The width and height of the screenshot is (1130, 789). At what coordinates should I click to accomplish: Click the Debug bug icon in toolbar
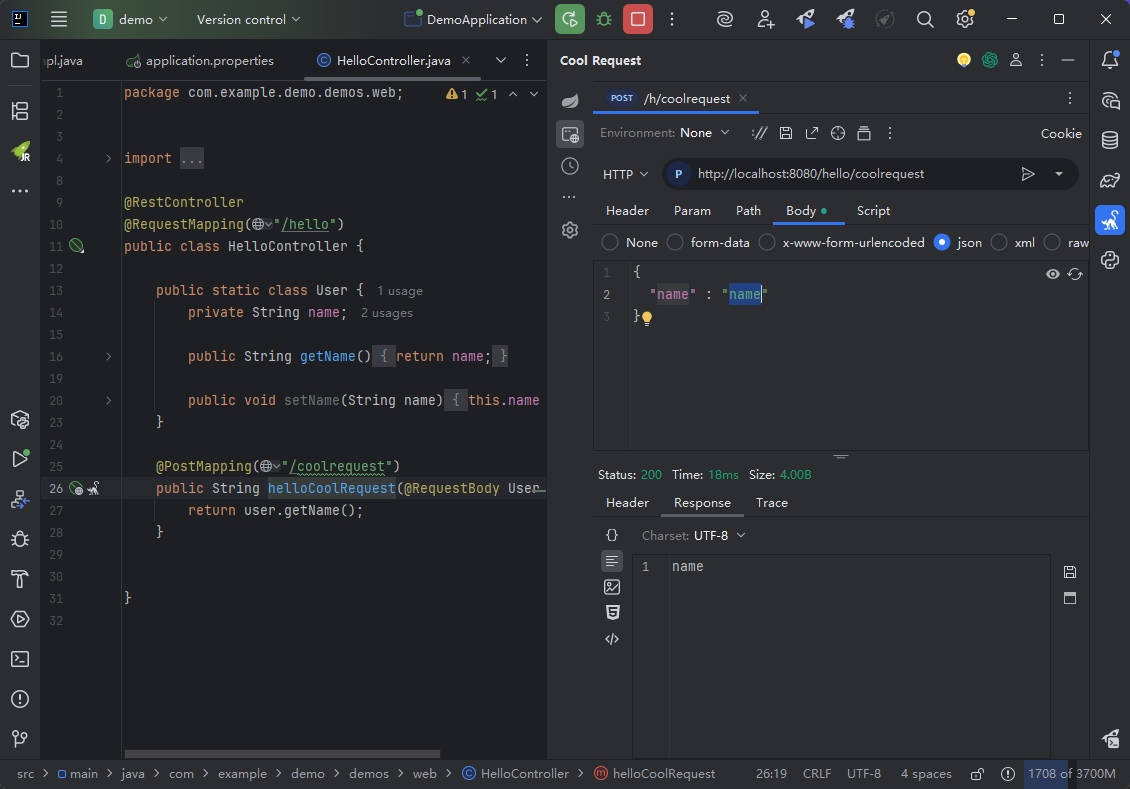point(603,19)
